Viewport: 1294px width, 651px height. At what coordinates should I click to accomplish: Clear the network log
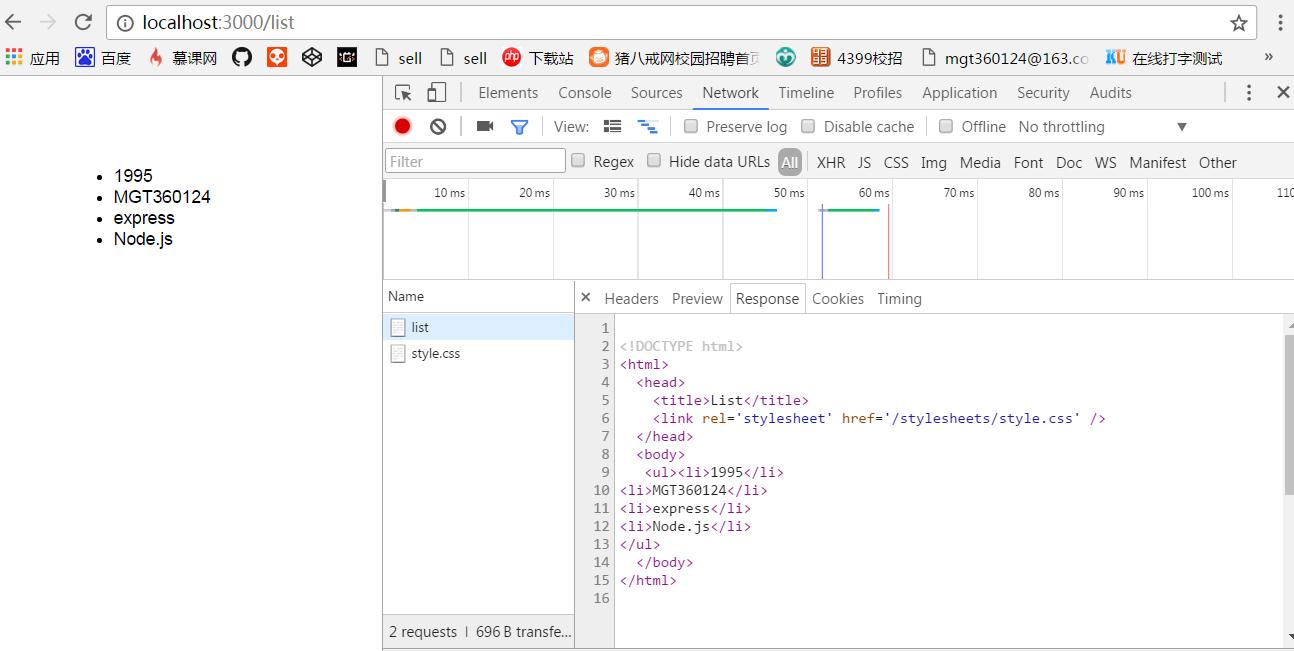click(438, 126)
